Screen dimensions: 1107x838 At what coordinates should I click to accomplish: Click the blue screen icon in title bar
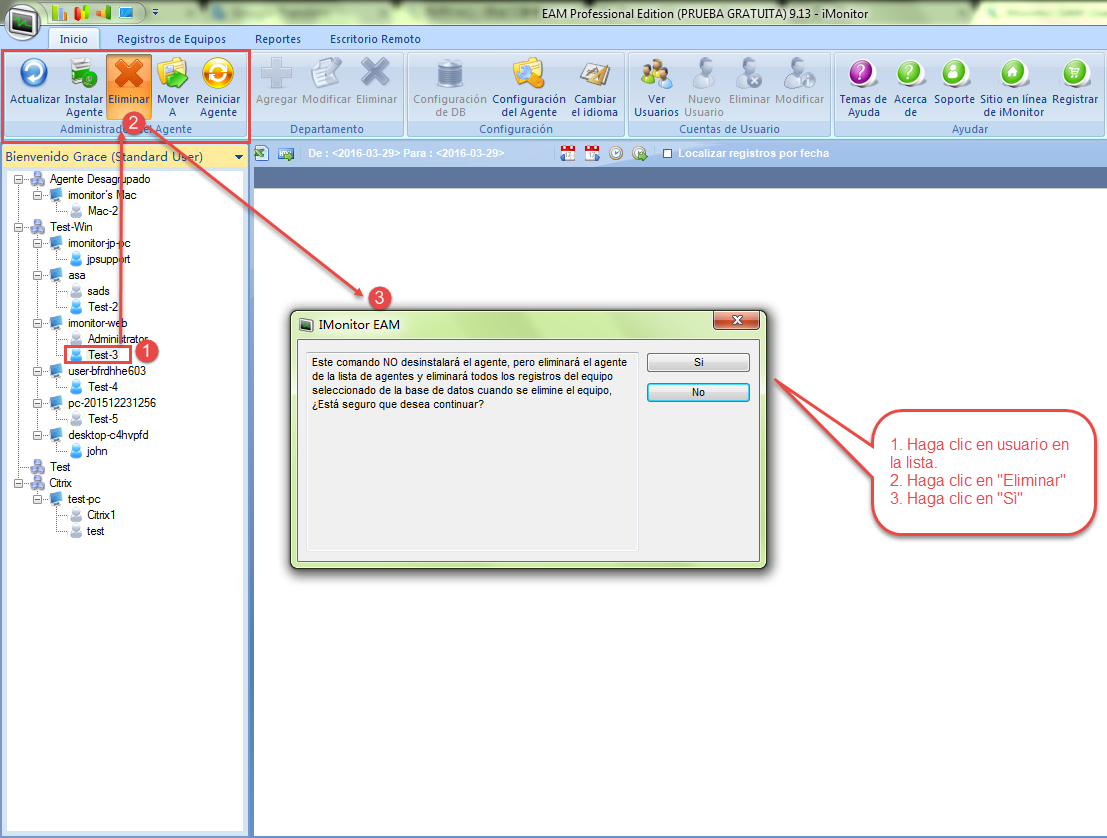point(127,13)
